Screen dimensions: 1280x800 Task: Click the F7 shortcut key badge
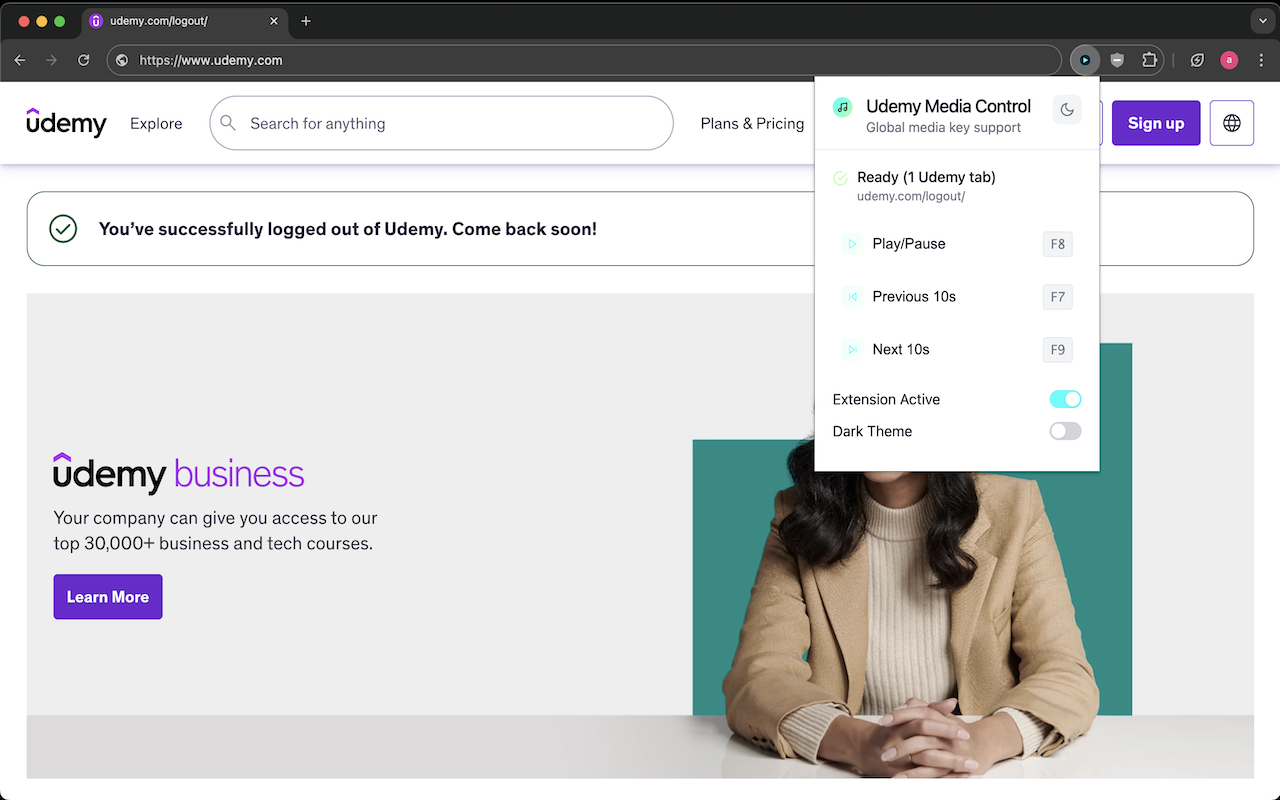[1058, 297]
